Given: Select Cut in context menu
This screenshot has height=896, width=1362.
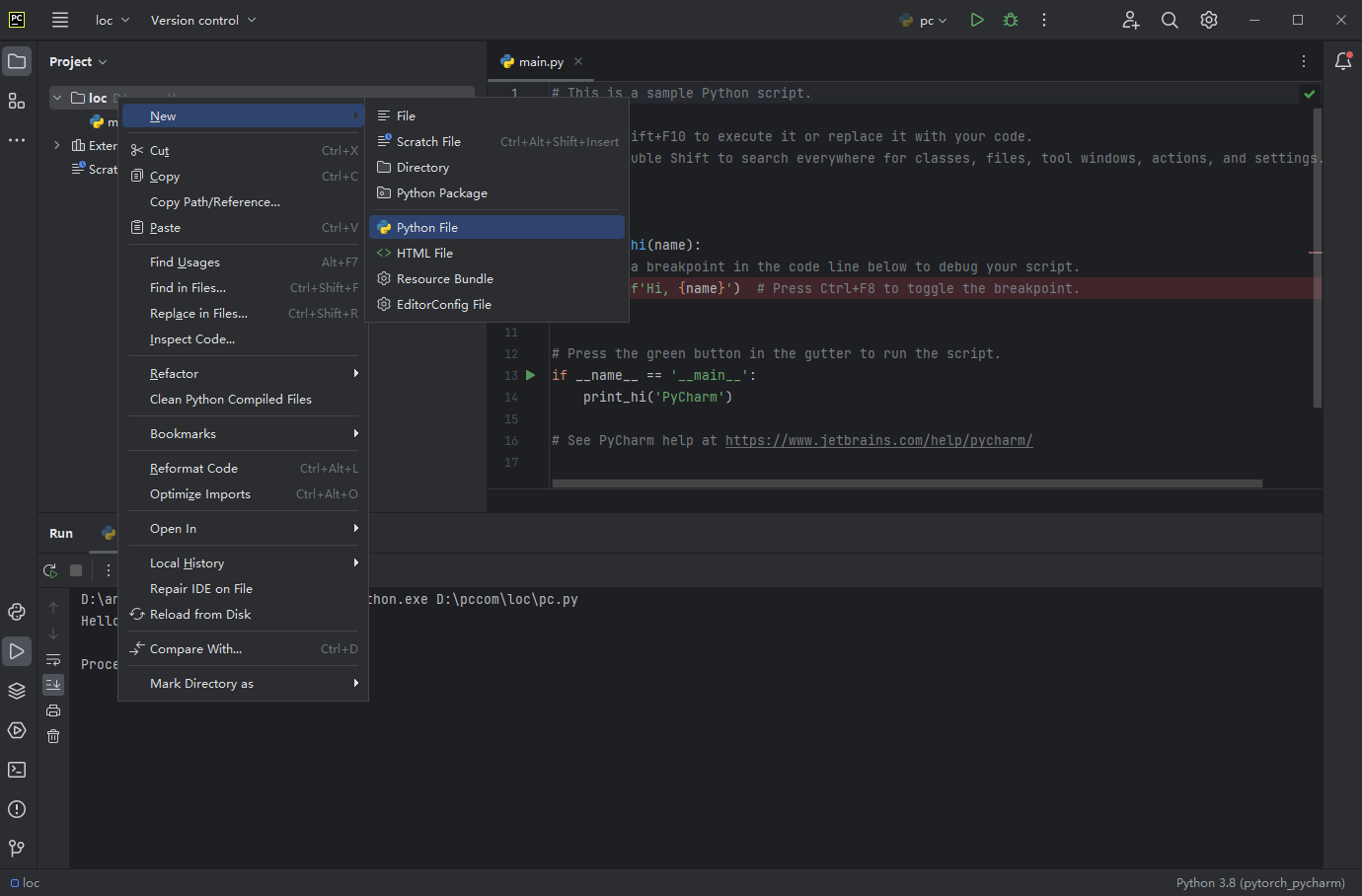Looking at the screenshot, I should point(243,151).
